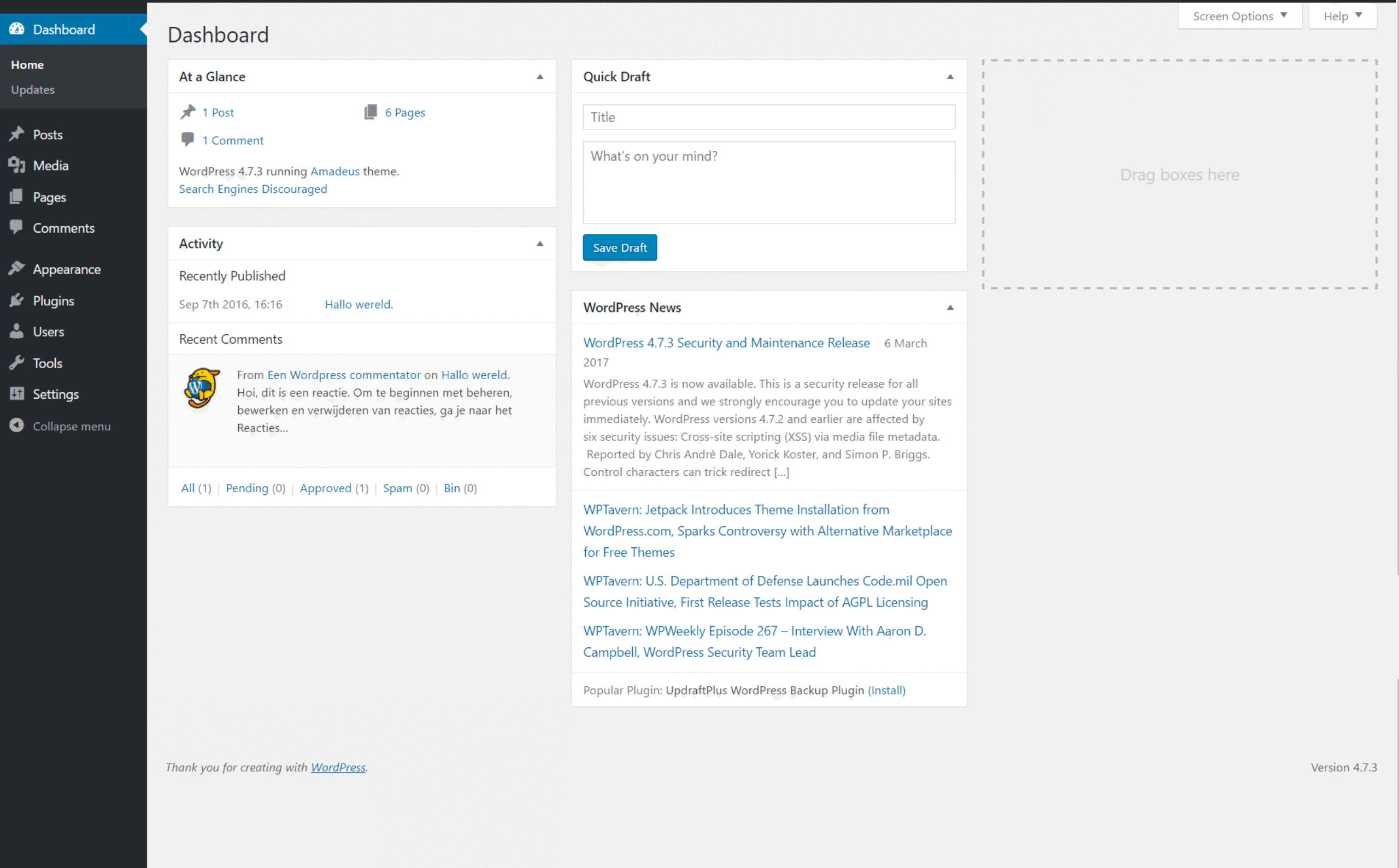Open the Screen Options dropdown
The height and width of the screenshot is (868, 1399).
point(1239,16)
